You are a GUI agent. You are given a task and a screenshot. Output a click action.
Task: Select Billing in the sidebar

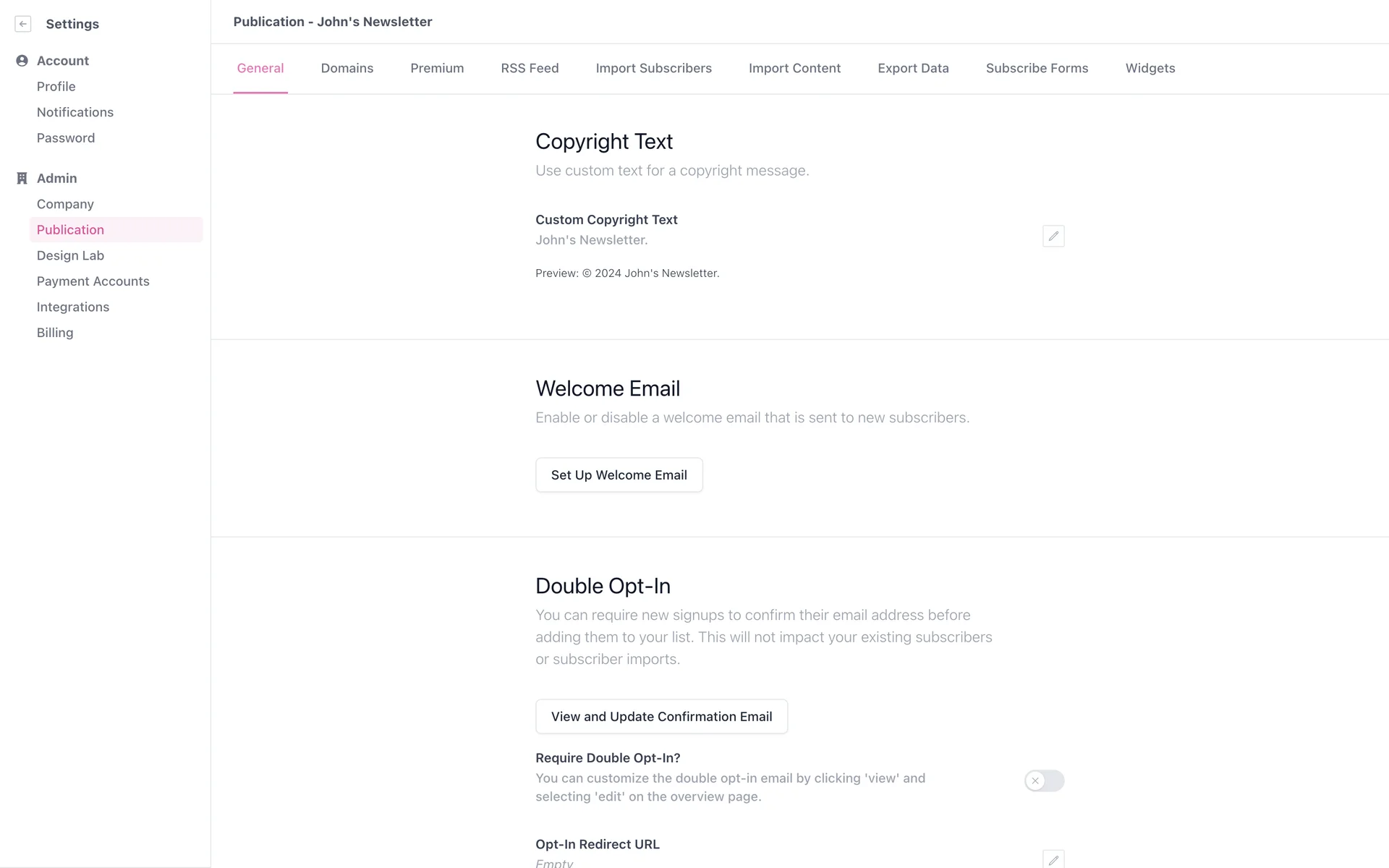click(55, 333)
